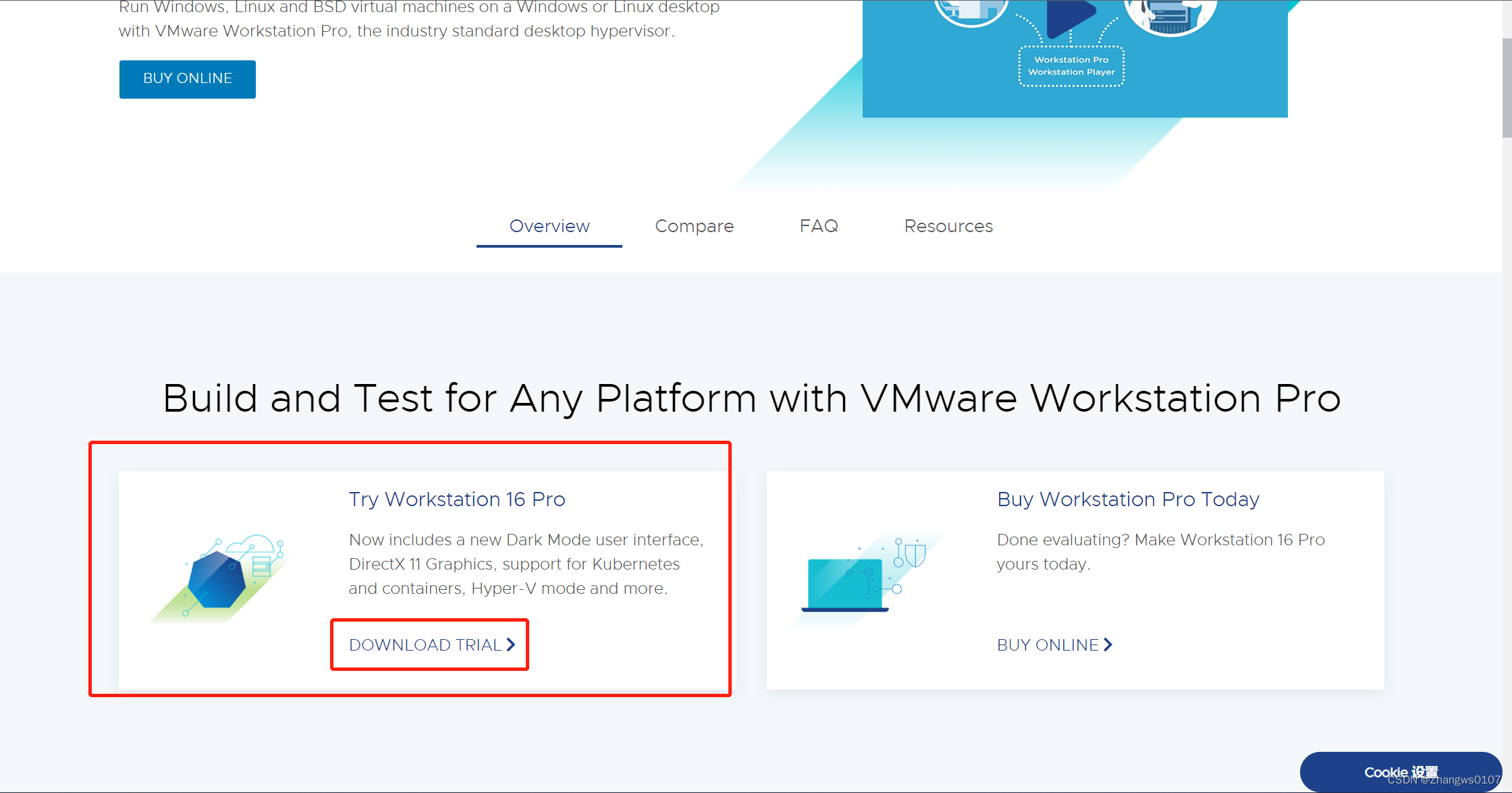Click the Workstation Pro Workstation Player dotted label
The height and width of the screenshot is (793, 1512).
1071,66
